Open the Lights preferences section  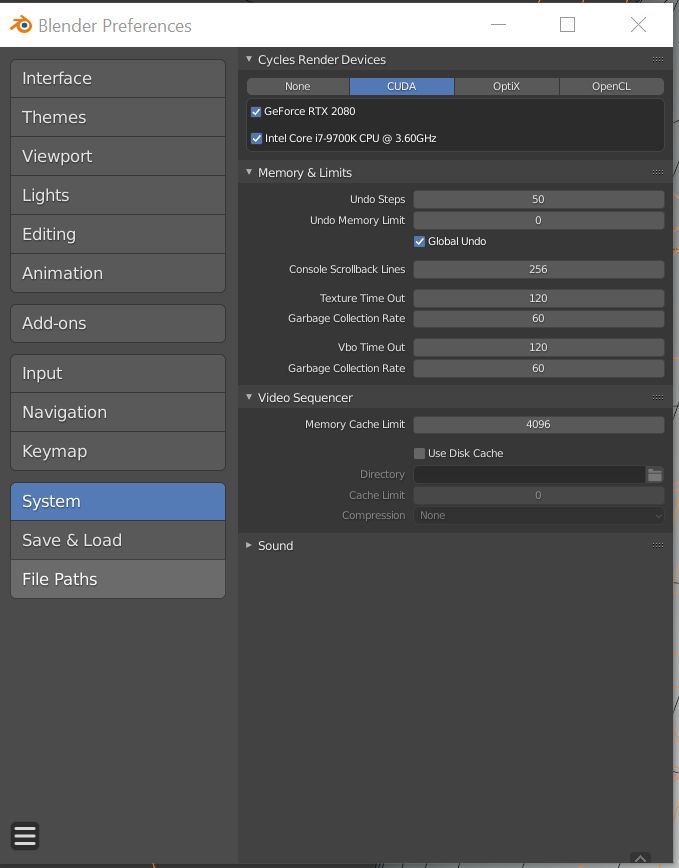tap(118, 195)
